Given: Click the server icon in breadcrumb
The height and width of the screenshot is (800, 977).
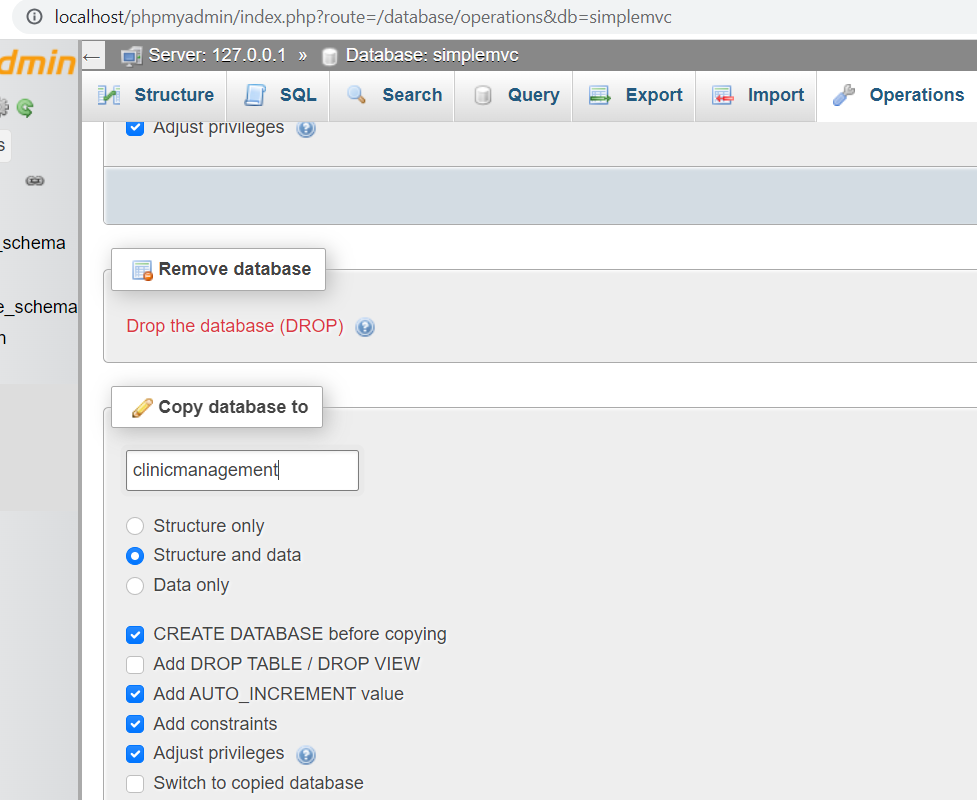Looking at the screenshot, I should pyautogui.click(x=131, y=56).
